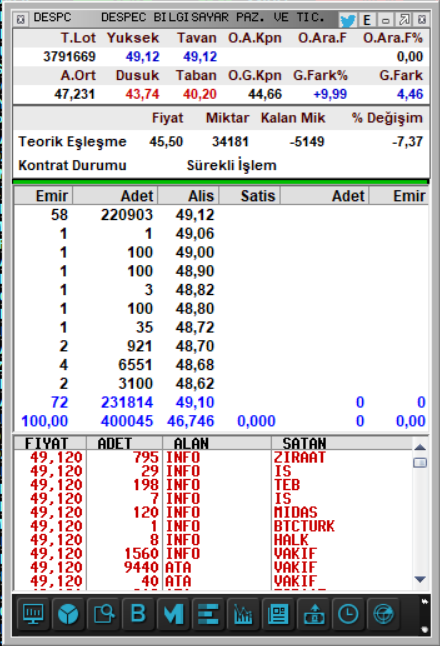Click the money upload icon in toolbar
Image resolution: width=440 pixels, height=646 pixels.
[314, 614]
